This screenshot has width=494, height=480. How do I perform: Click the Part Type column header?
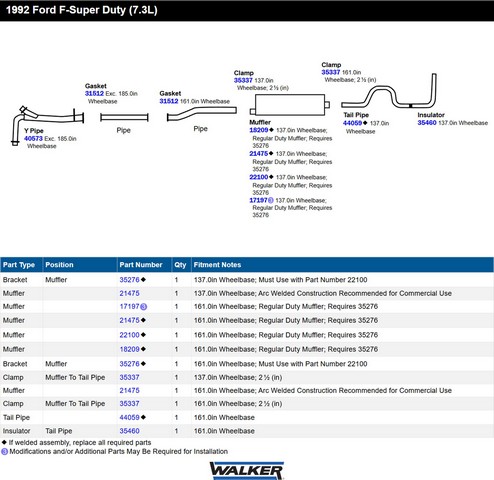pos(21,265)
